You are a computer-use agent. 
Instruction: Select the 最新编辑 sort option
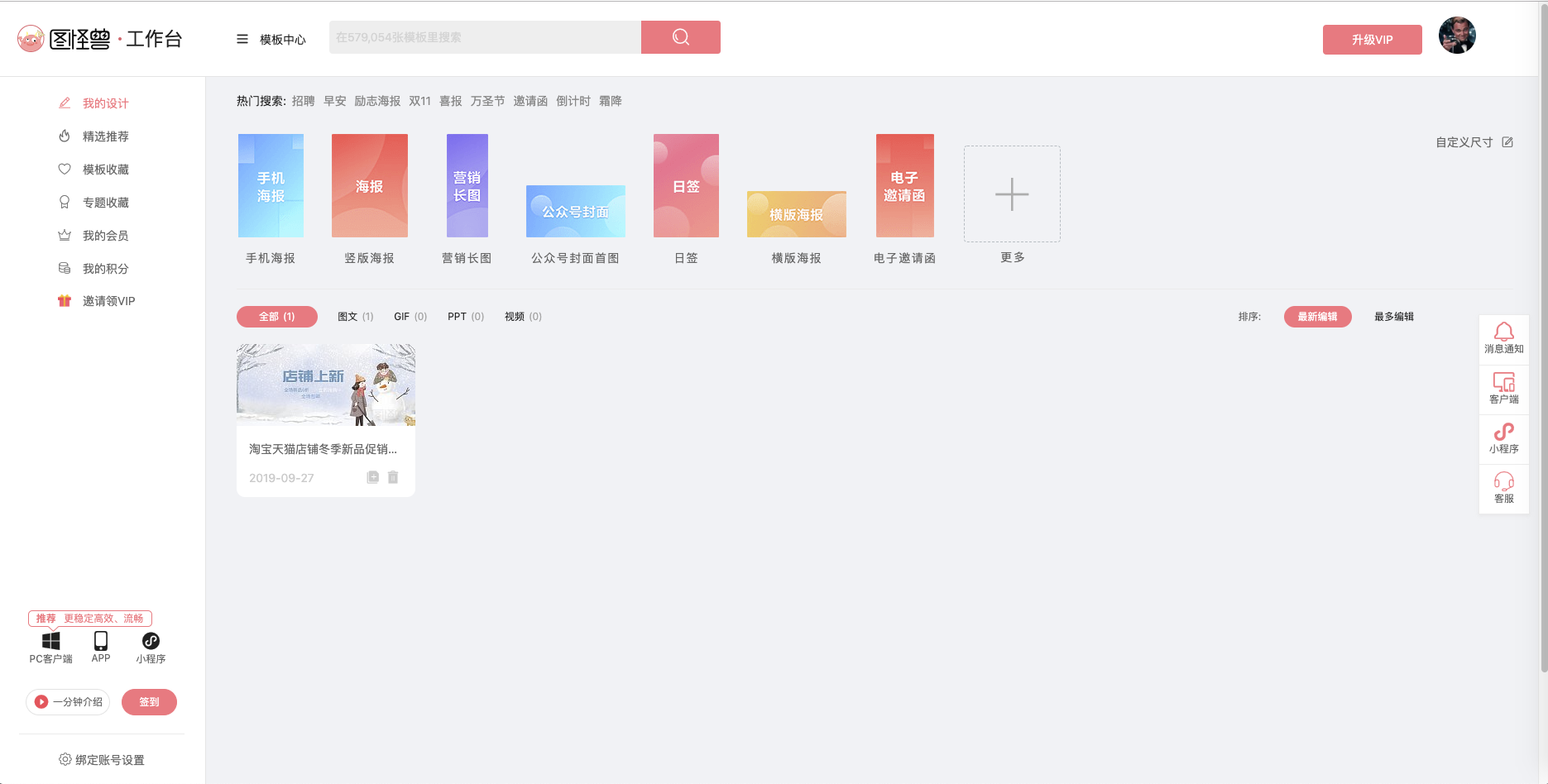click(1317, 317)
